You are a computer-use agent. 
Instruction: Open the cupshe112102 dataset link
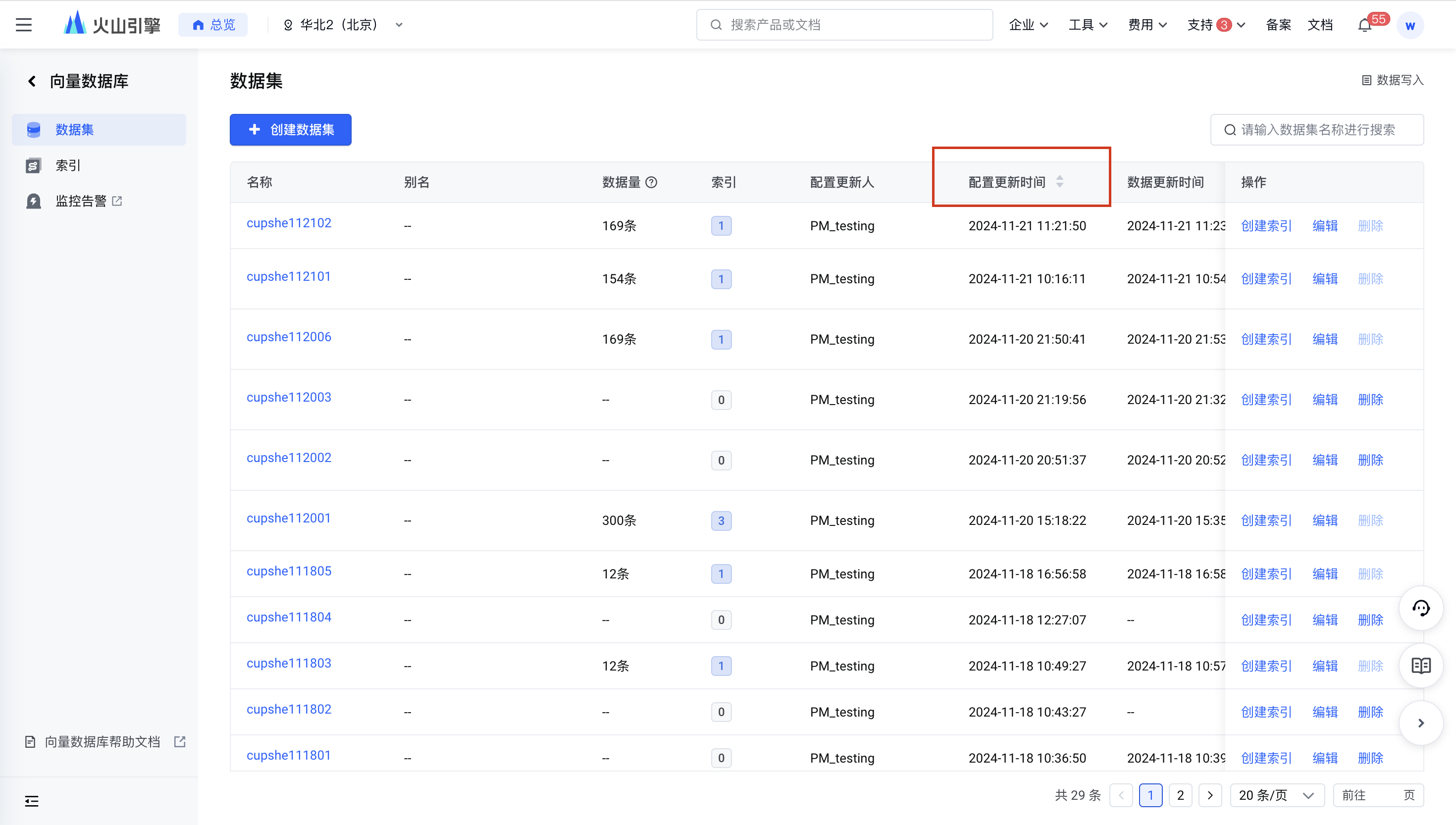289,223
